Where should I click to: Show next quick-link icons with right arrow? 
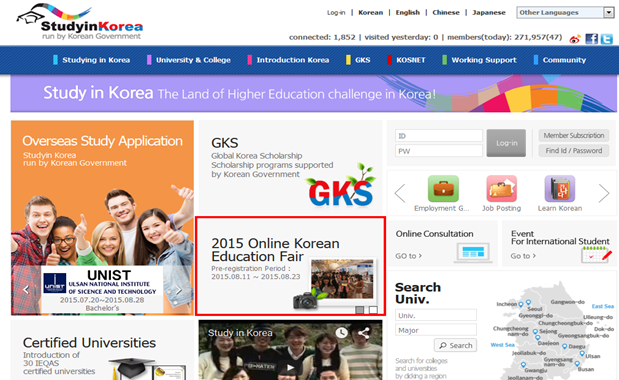[x=604, y=193]
